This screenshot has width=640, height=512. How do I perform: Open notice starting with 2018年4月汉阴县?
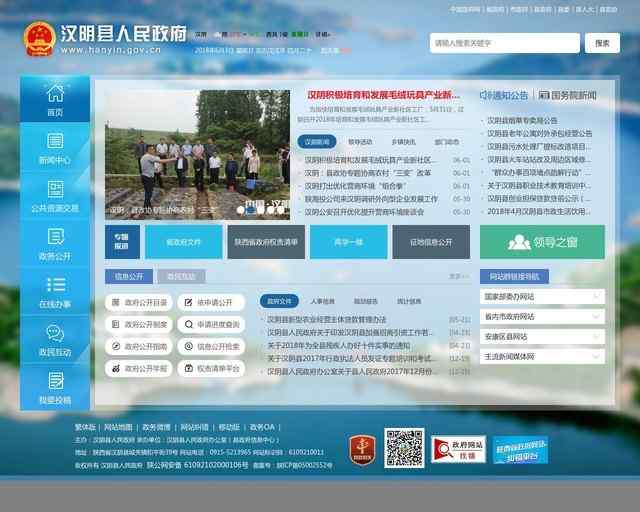tap(539, 211)
